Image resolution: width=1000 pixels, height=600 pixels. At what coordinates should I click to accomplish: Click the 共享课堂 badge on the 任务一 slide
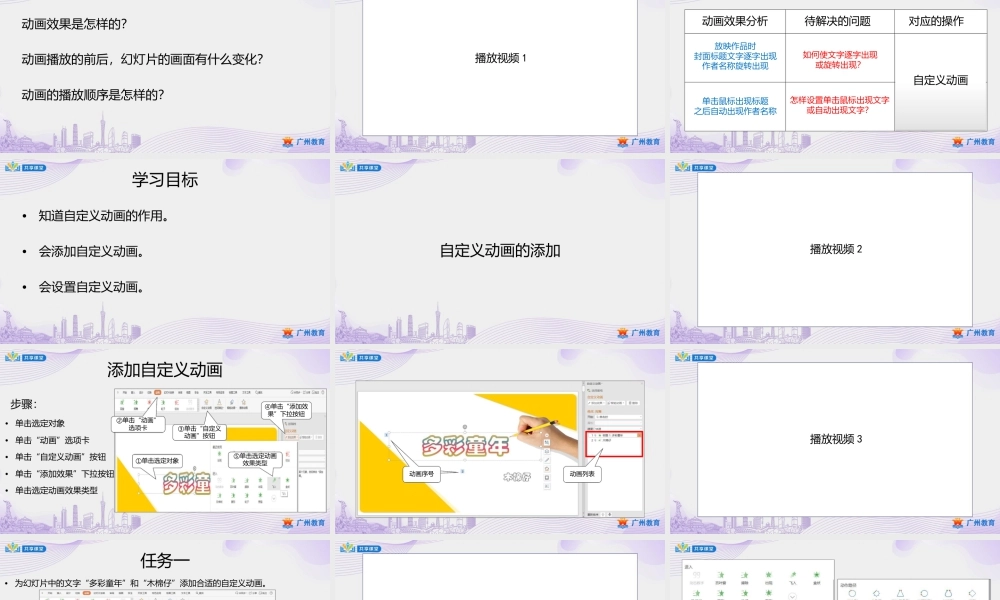tap(32, 551)
